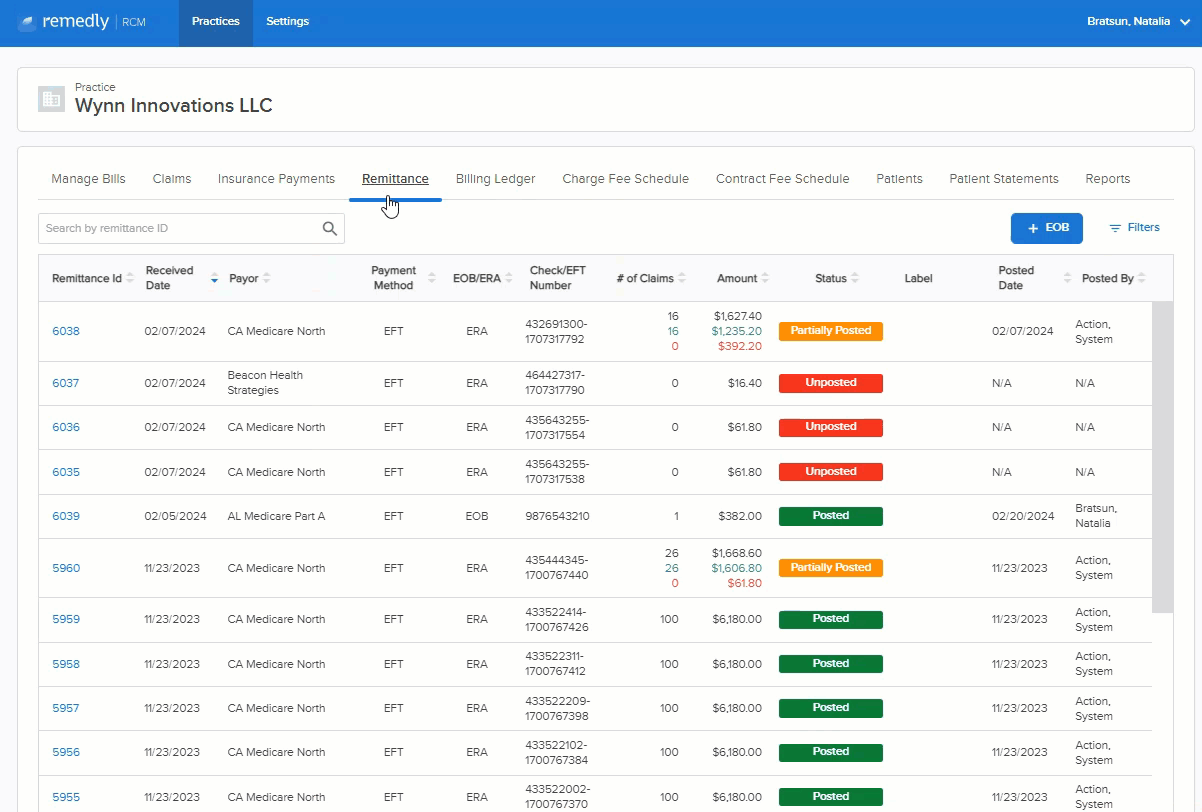
Task: Sort by Payment Method column arrows
Action: click(432, 279)
